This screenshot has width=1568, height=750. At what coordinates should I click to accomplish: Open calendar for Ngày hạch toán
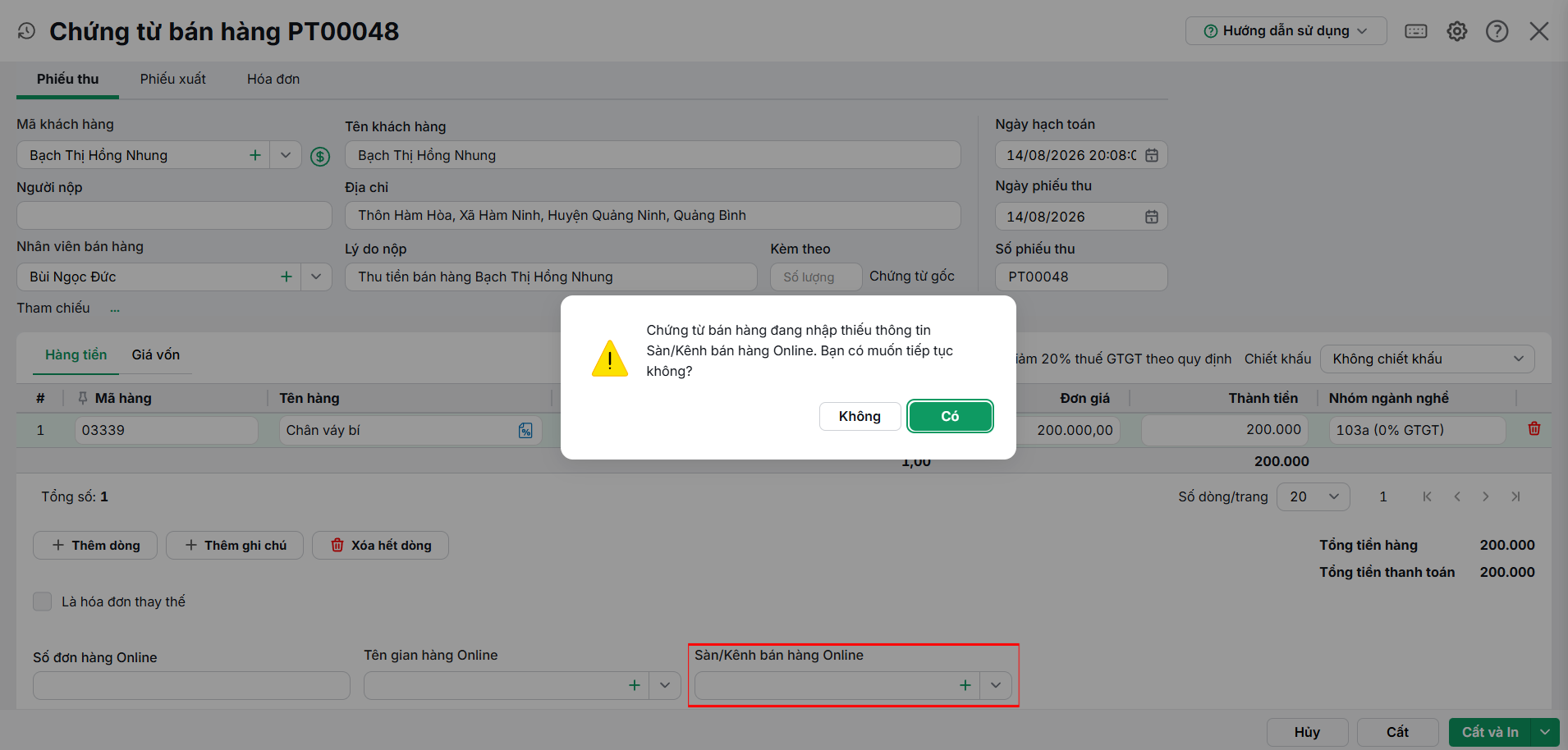click(x=1152, y=155)
